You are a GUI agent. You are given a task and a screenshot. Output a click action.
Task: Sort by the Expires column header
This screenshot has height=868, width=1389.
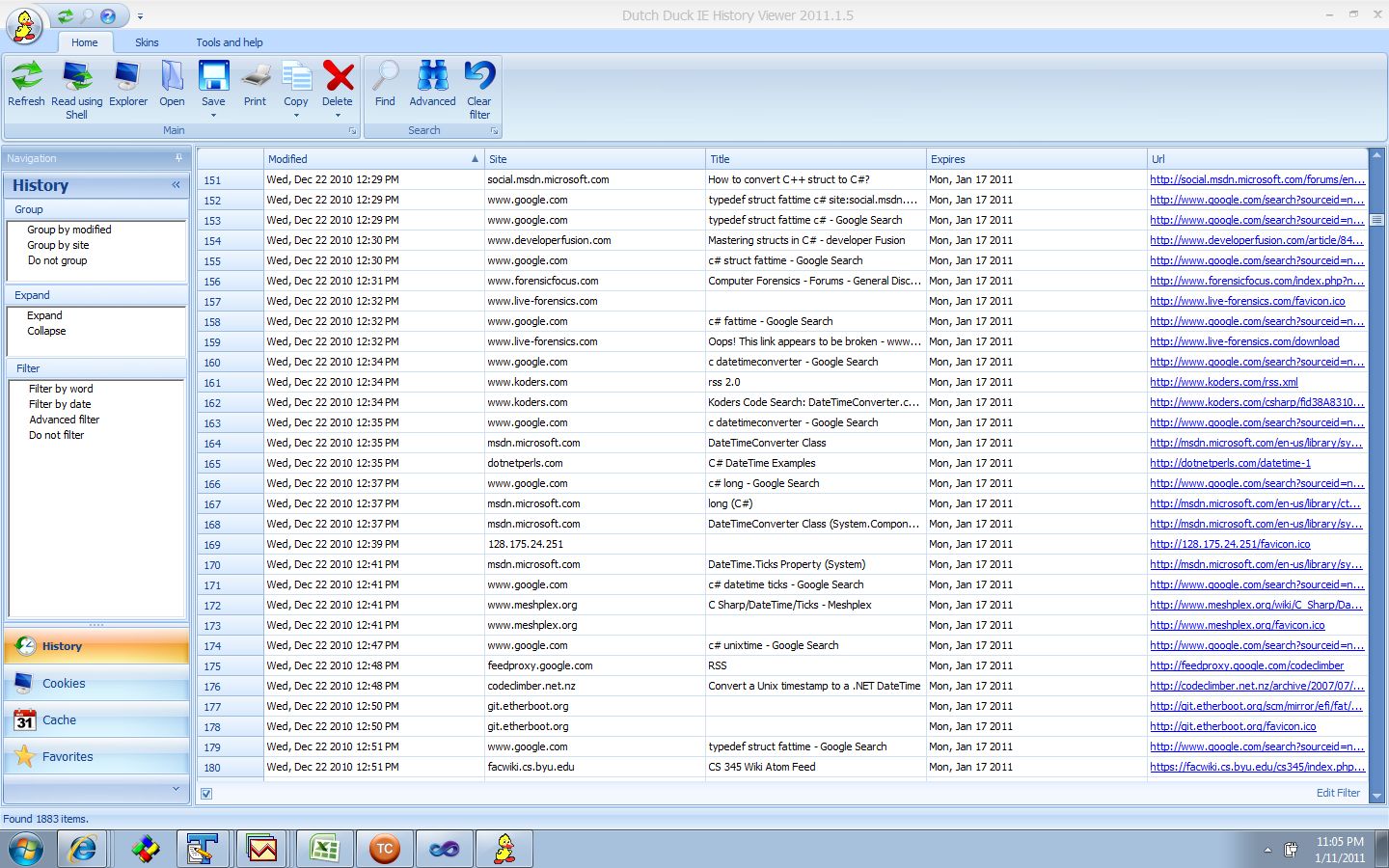[1036, 159]
